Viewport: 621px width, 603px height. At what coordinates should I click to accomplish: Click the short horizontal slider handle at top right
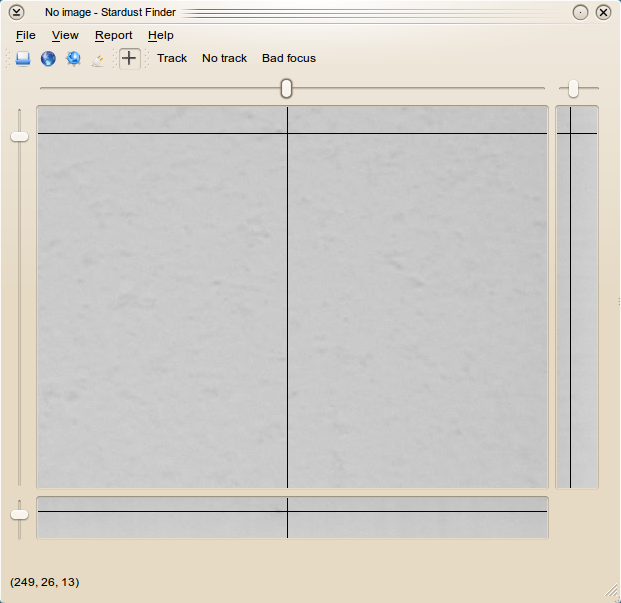click(573, 88)
